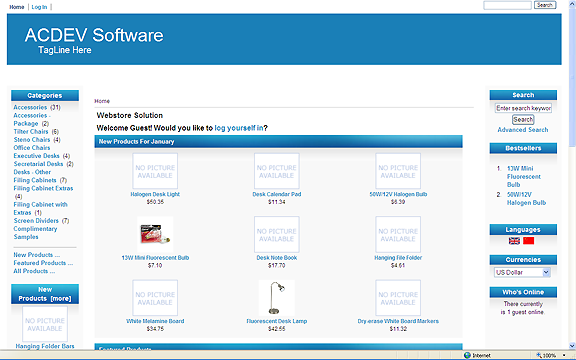Open bestseller 50W/12V Halogen Bulb link
The width and height of the screenshot is (576, 360).
[526, 199]
